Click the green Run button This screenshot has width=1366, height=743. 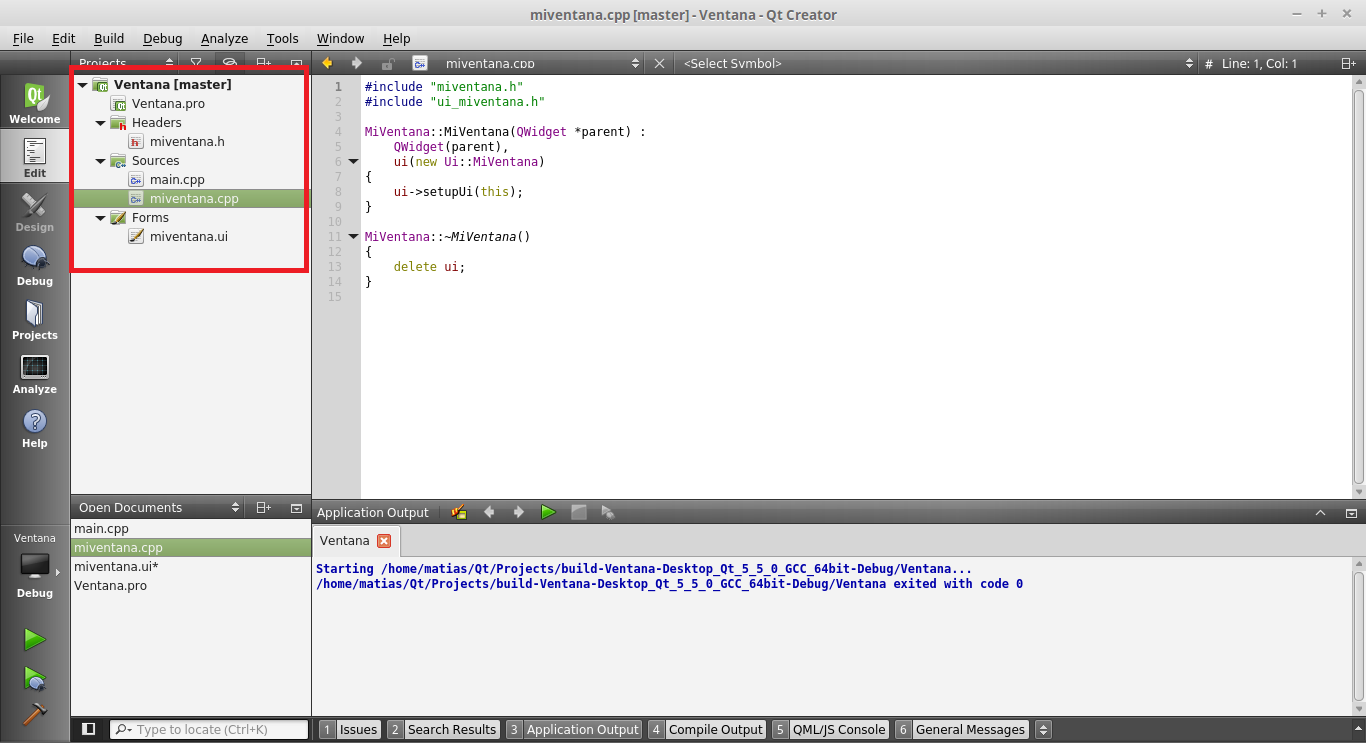(x=35, y=639)
